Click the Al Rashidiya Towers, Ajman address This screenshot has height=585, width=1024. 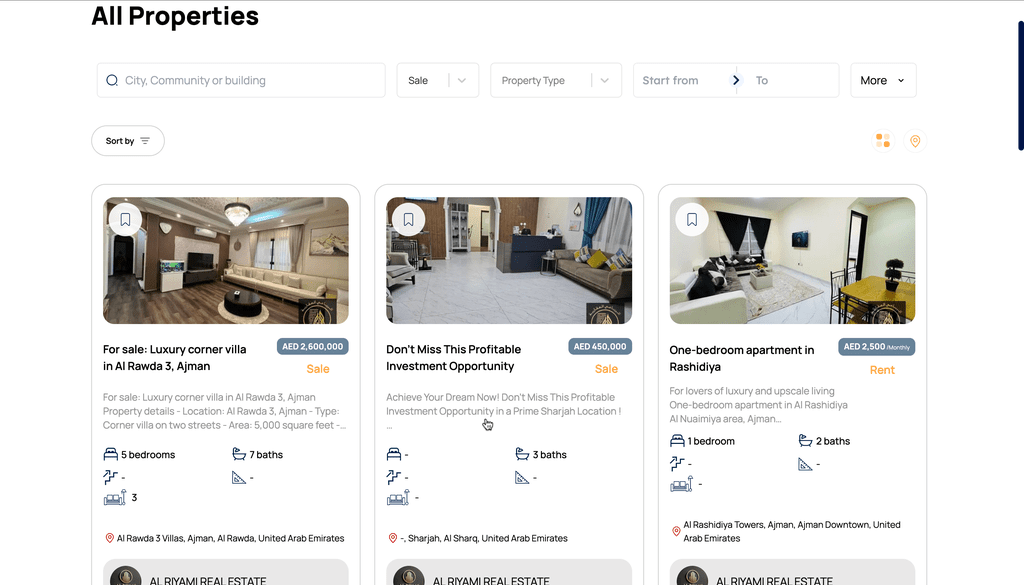tap(792, 531)
